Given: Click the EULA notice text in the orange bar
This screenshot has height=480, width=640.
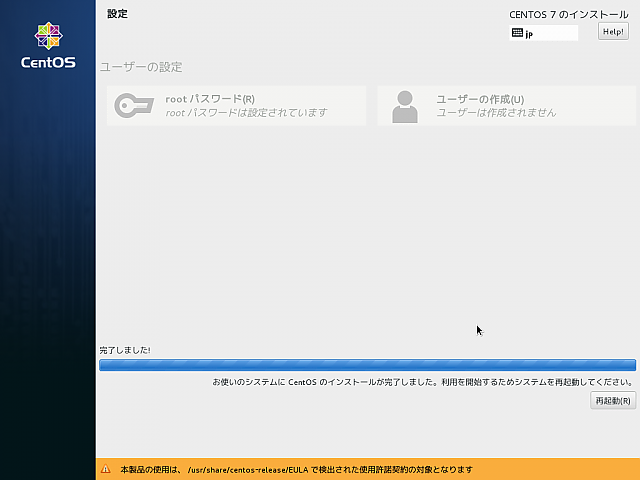Looking at the screenshot, I should pyautogui.click(x=296, y=469).
